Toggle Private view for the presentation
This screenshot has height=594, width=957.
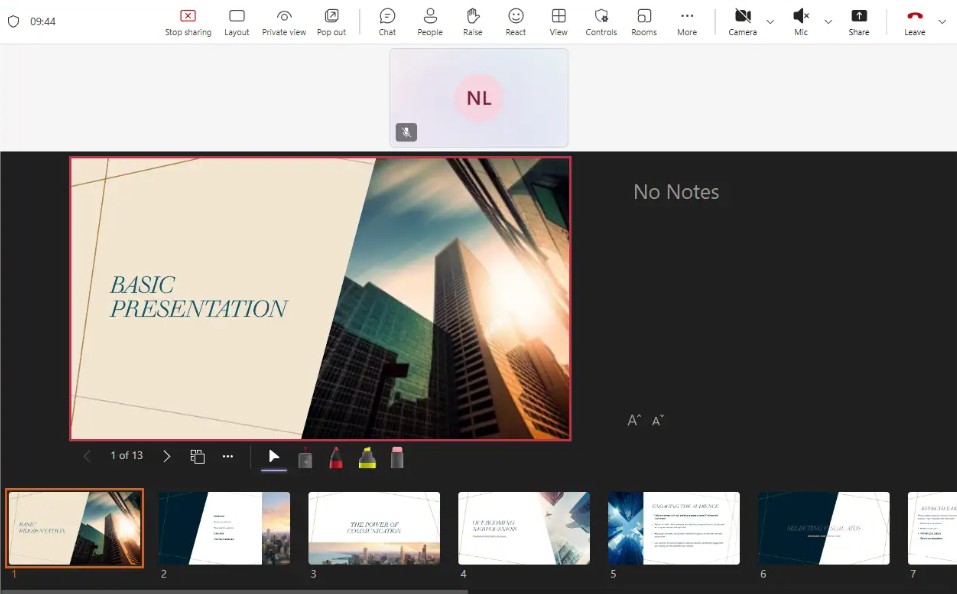284,21
